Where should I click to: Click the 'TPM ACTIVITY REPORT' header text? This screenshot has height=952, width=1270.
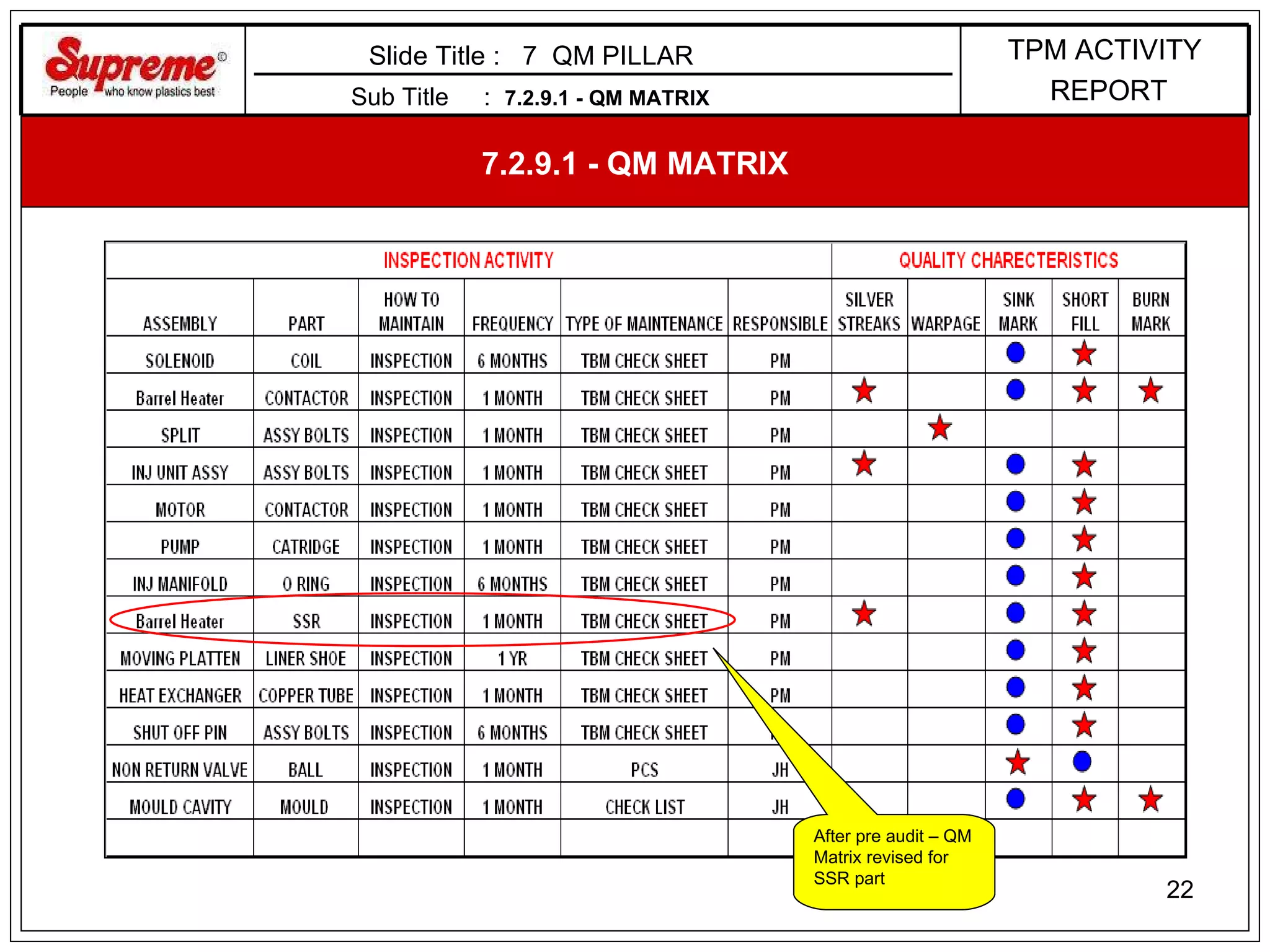(x=1105, y=70)
